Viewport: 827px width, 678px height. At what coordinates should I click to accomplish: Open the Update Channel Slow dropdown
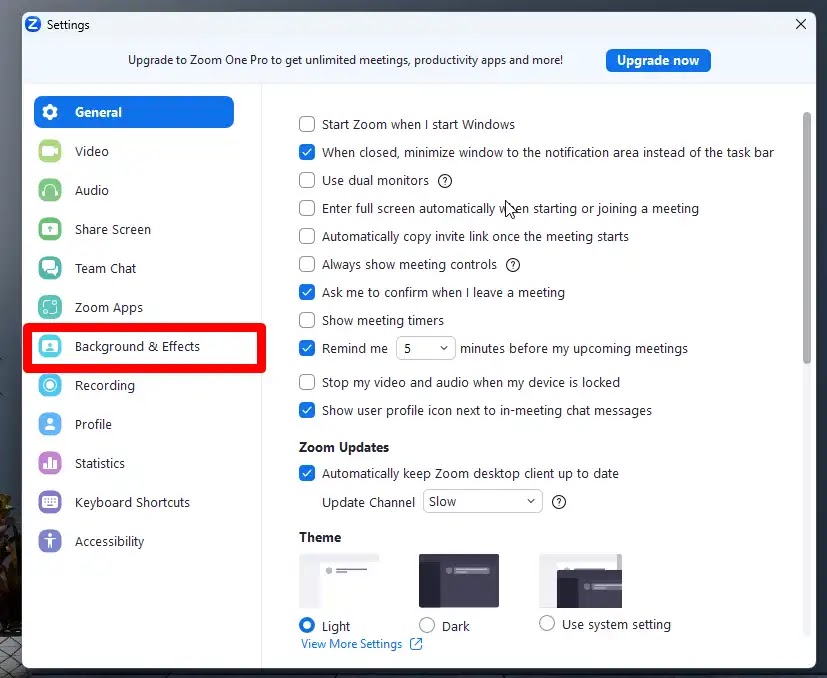483,501
